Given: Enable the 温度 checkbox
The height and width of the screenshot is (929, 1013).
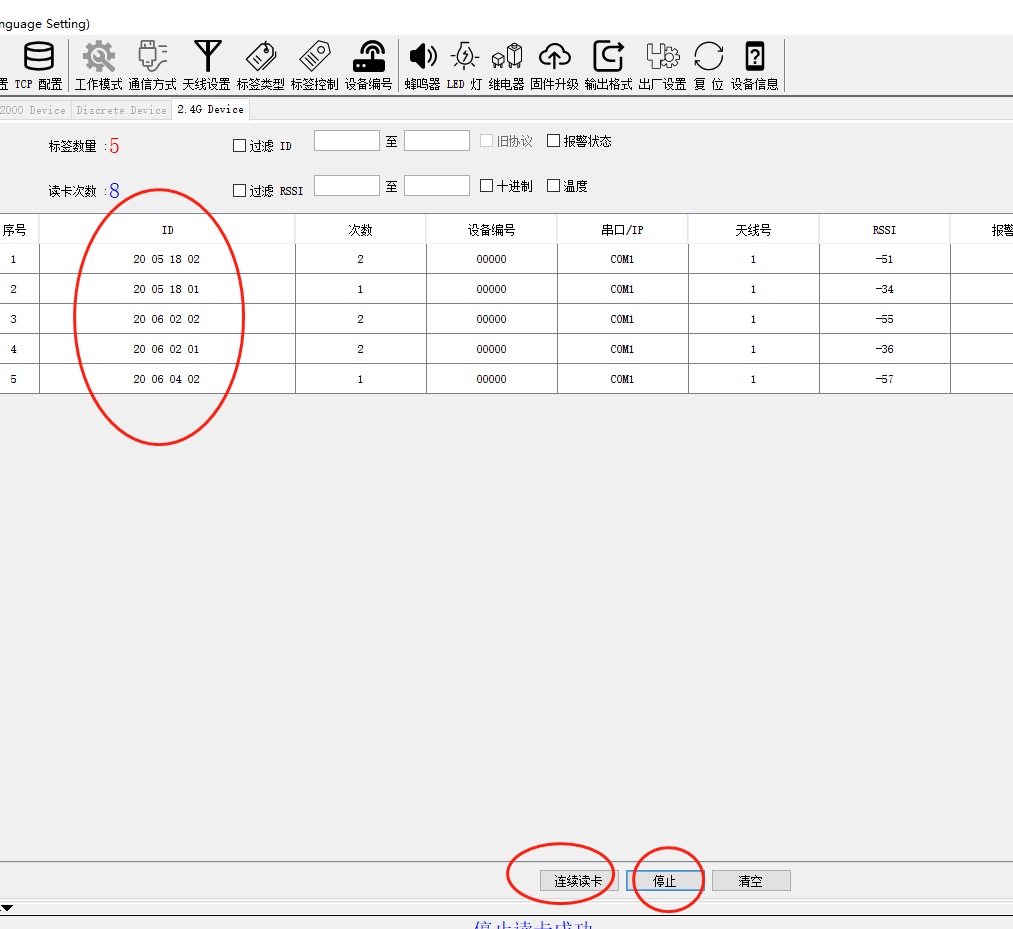Looking at the screenshot, I should [553, 186].
